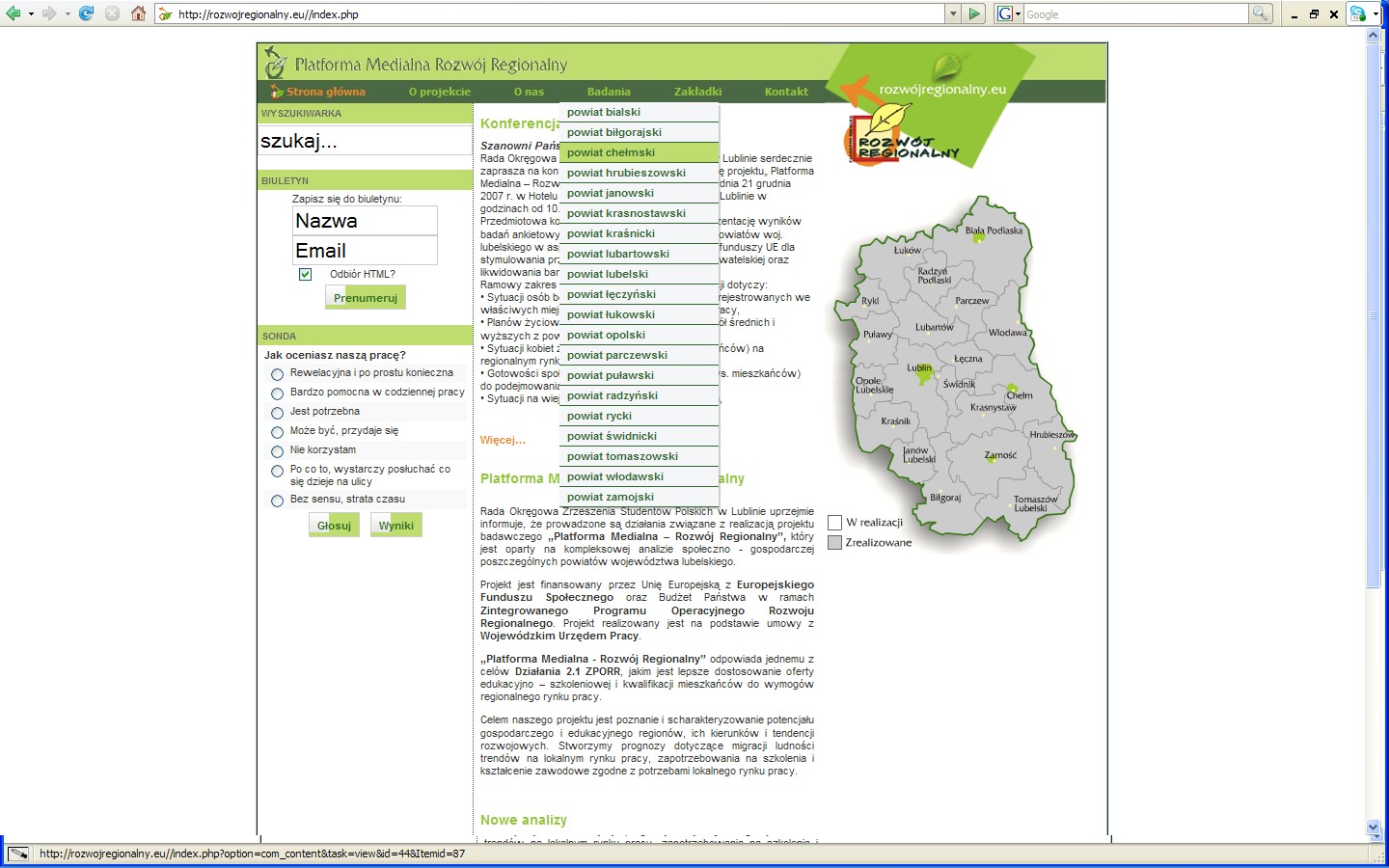Click the green Go arrow button
Viewport: 1389px width, 868px height.
[x=975, y=14]
